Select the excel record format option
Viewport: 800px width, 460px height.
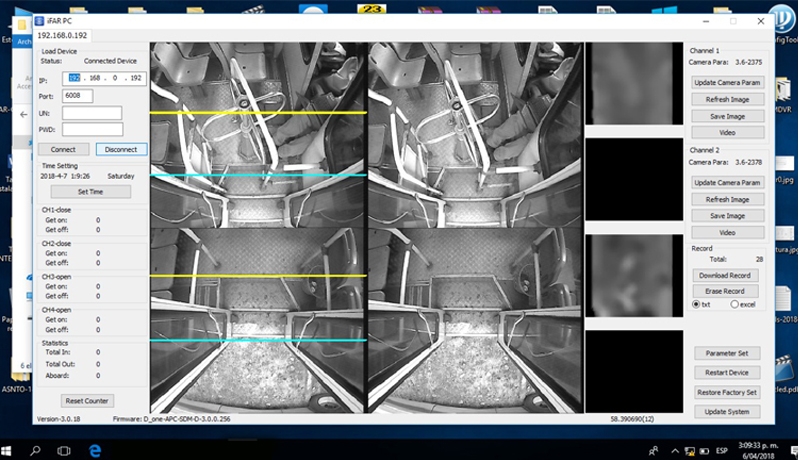pyautogui.click(x=735, y=303)
